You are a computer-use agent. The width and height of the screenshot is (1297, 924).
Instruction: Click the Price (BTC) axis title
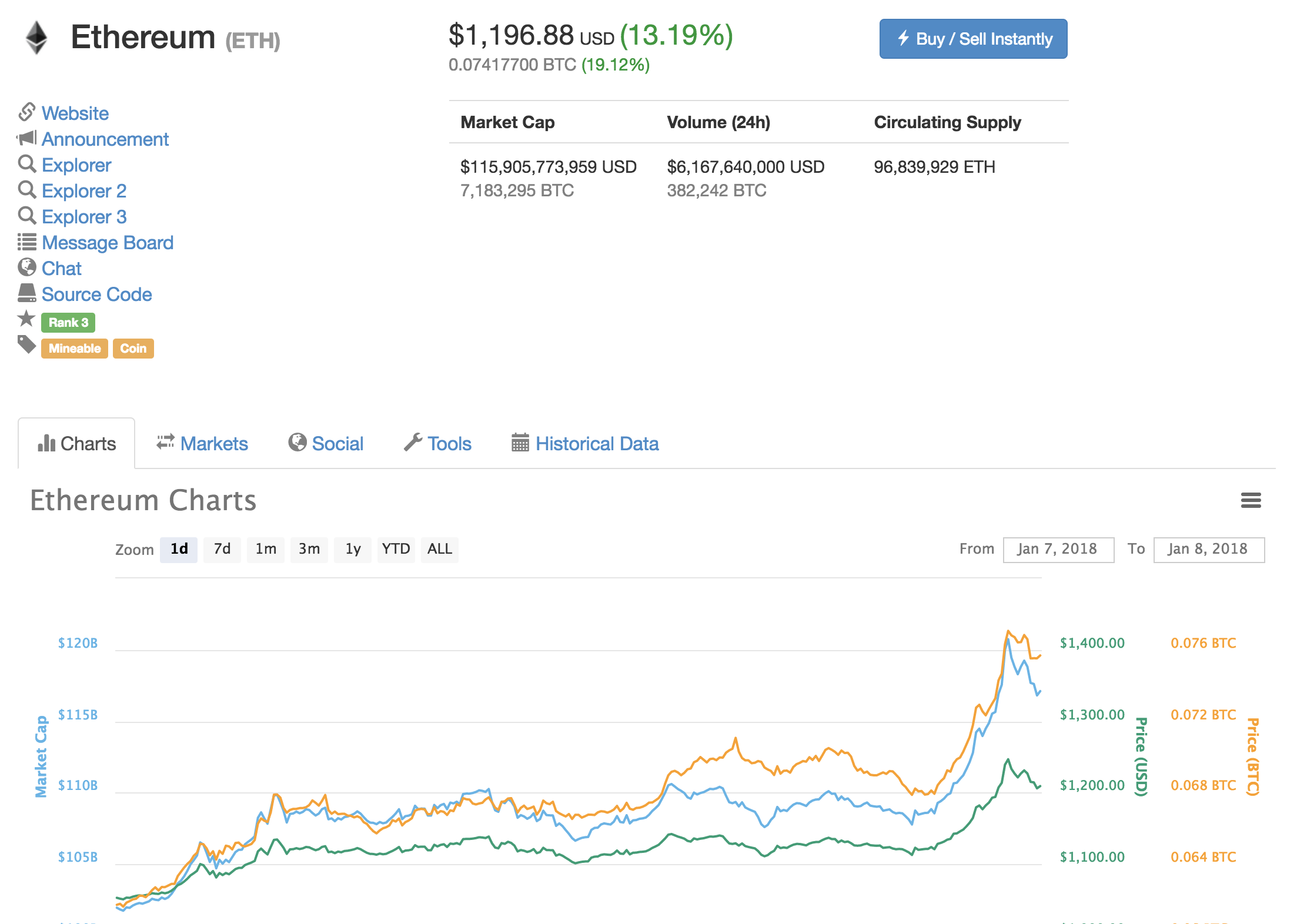(1253, 756)
